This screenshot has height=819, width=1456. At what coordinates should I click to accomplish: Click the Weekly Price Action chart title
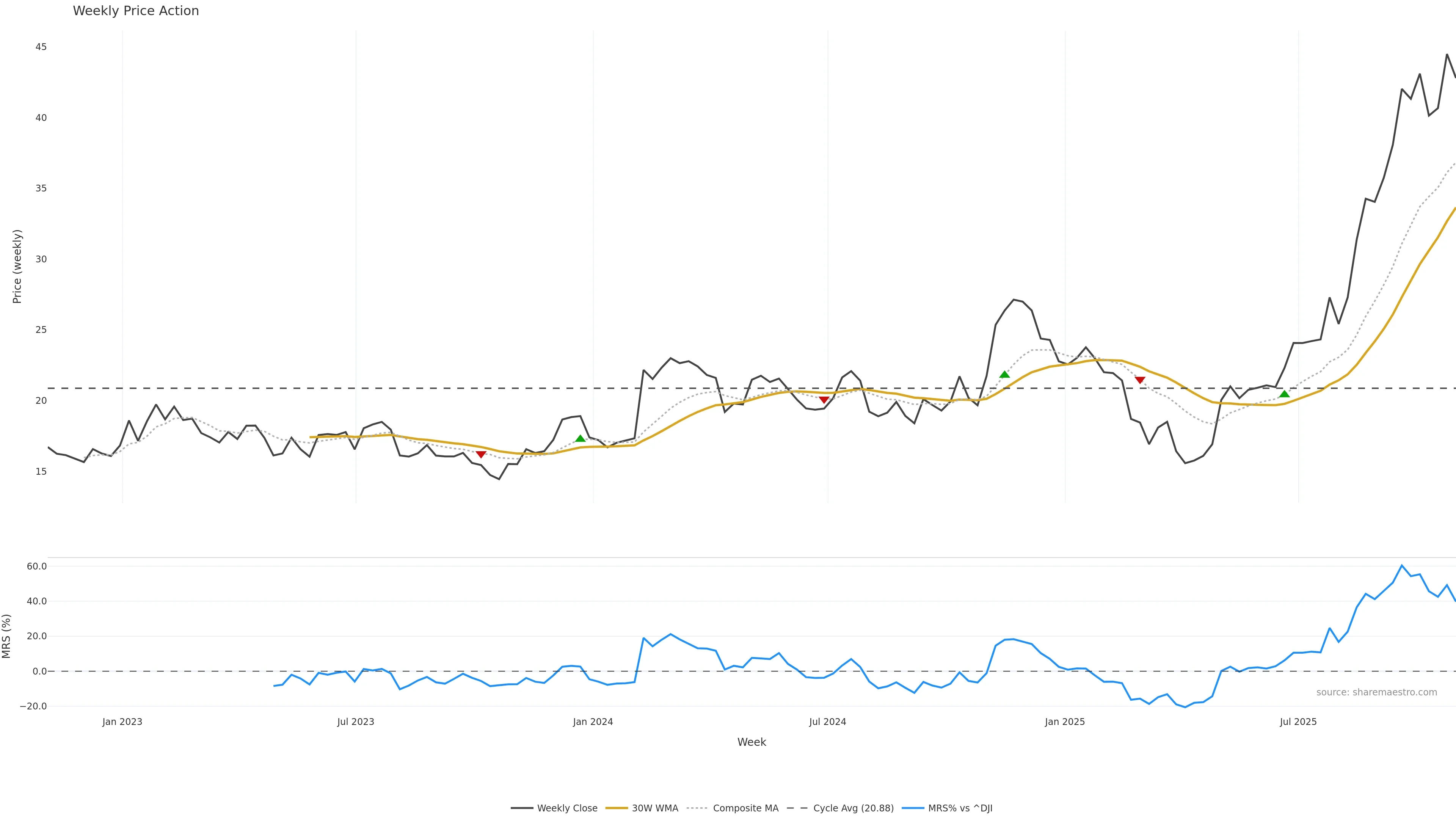click(136, 11)
